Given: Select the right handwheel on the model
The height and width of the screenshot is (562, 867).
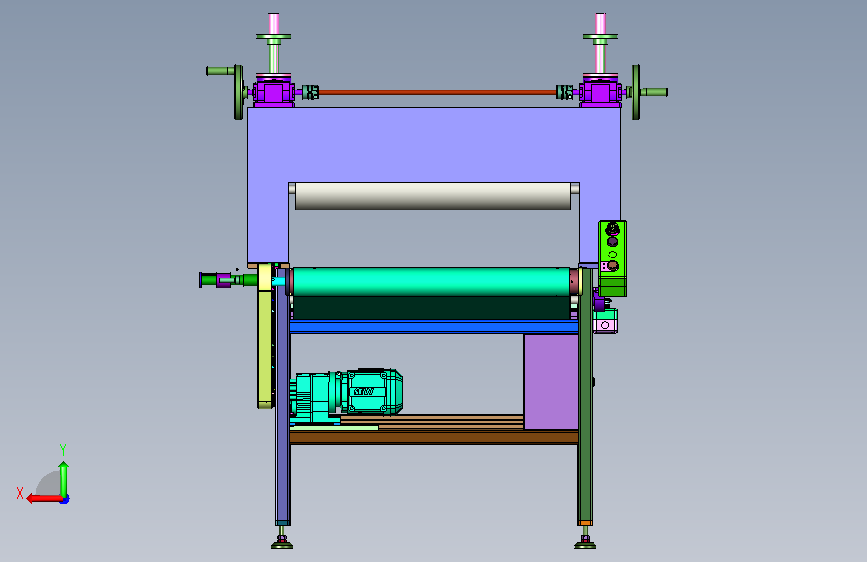Looking at the screenshot, I should (x=636, y=92).
